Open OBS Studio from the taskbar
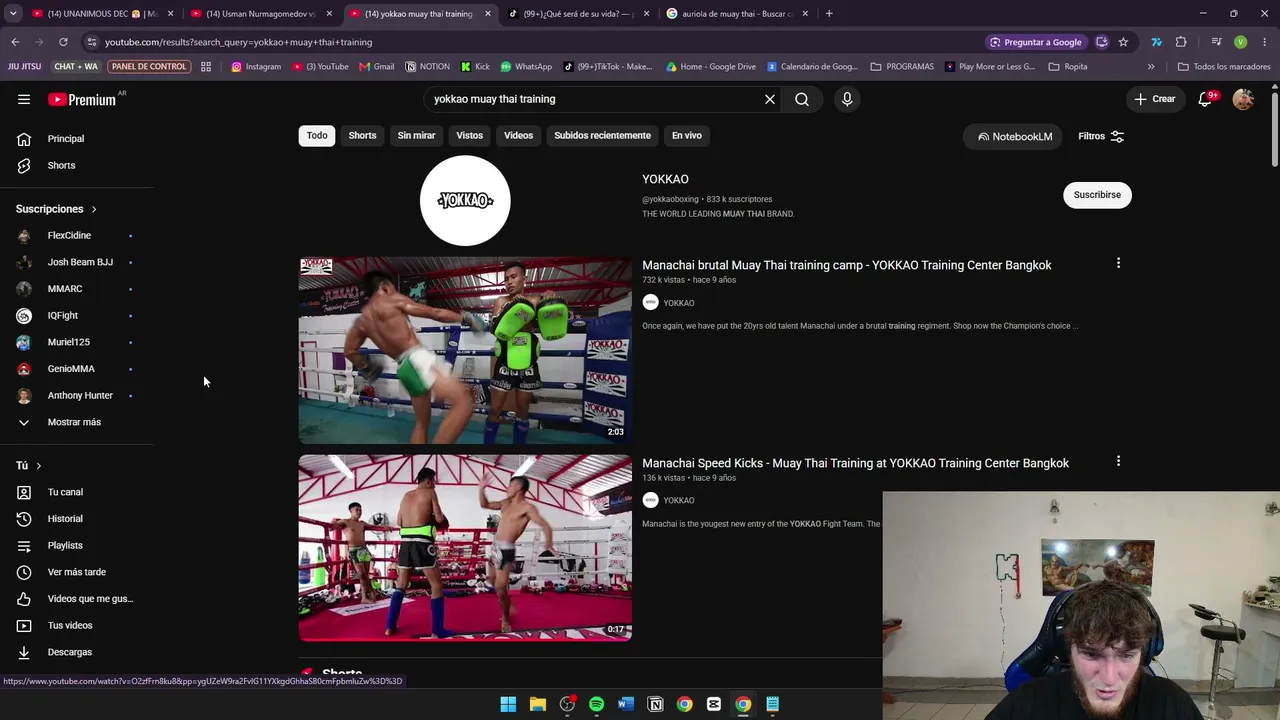 click(567, 704)
